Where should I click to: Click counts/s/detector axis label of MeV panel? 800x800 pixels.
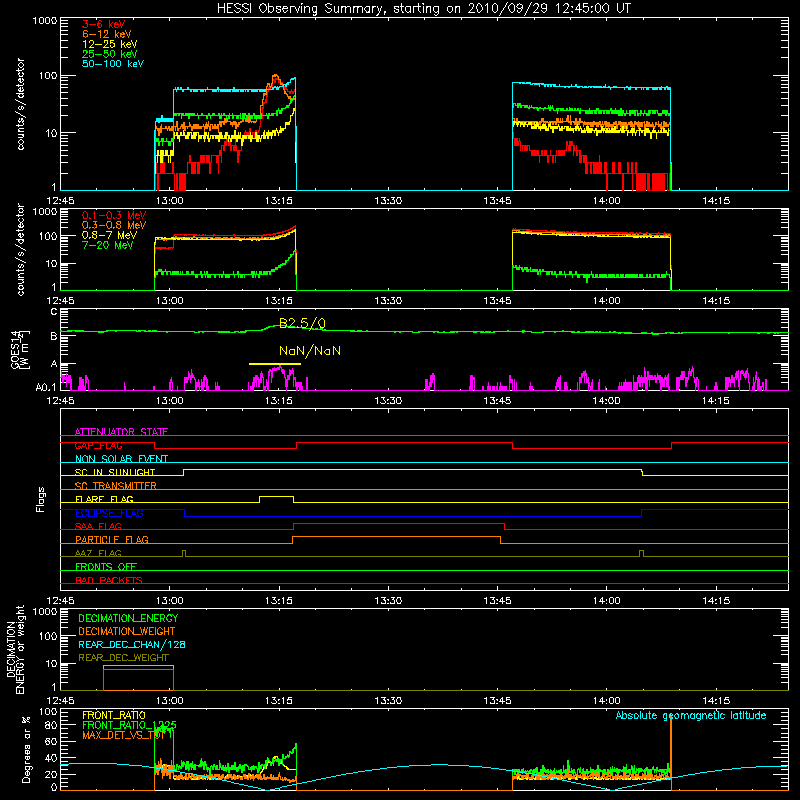(x=20, y=249)
